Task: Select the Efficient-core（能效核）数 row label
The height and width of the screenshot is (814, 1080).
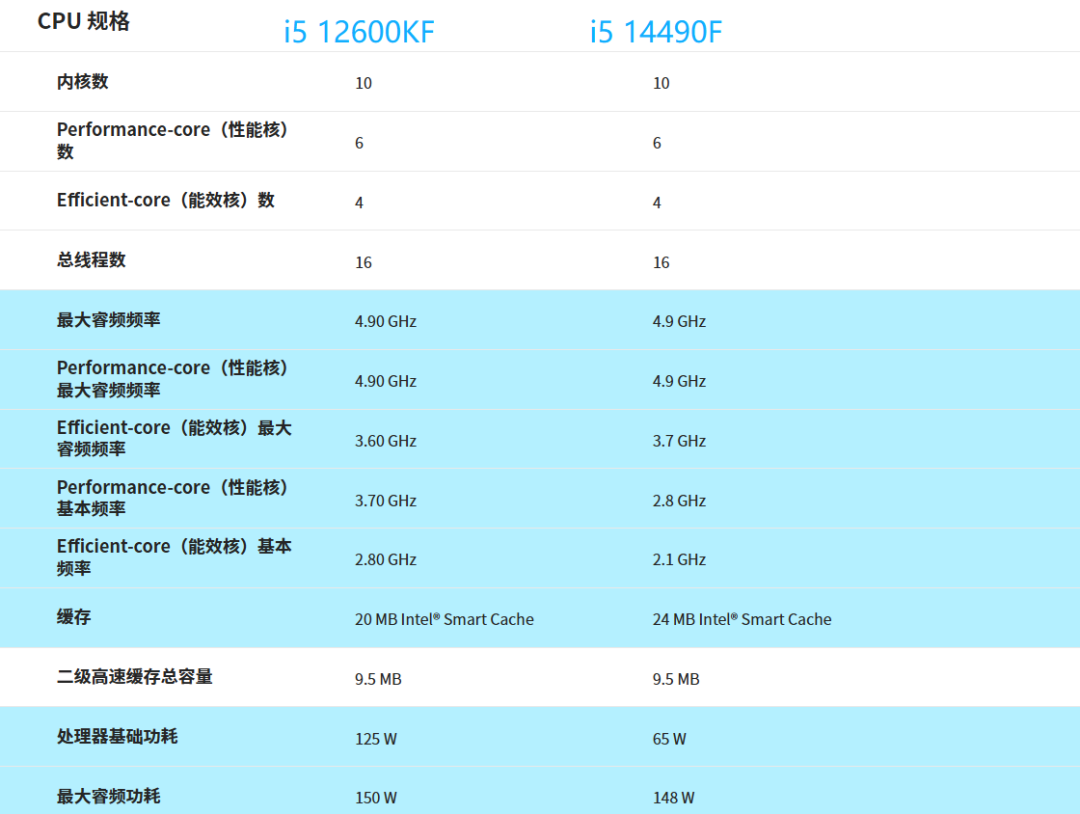Action: coord(166,200)
